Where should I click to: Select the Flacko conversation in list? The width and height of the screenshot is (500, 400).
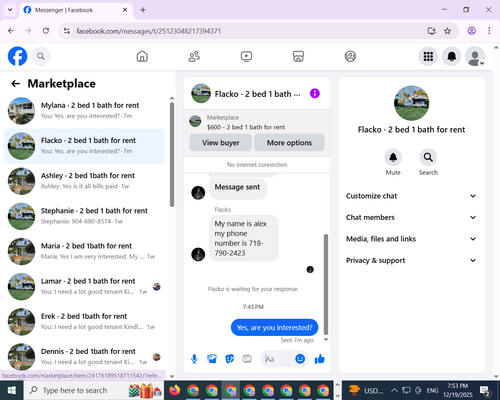point(84,146)
